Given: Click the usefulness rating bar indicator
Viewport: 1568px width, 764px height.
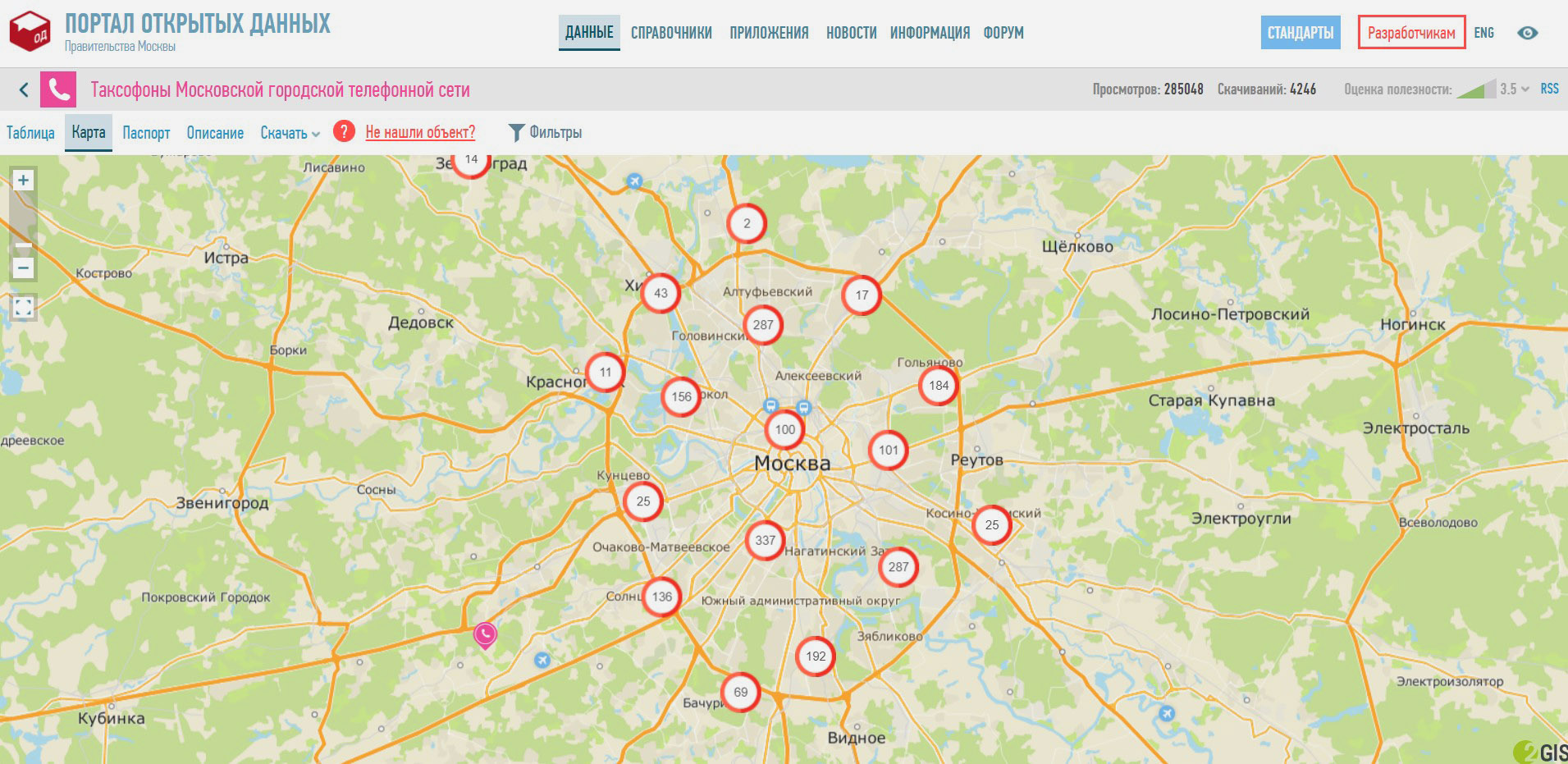Looking at the screenshot, I should pos(1475,89).
